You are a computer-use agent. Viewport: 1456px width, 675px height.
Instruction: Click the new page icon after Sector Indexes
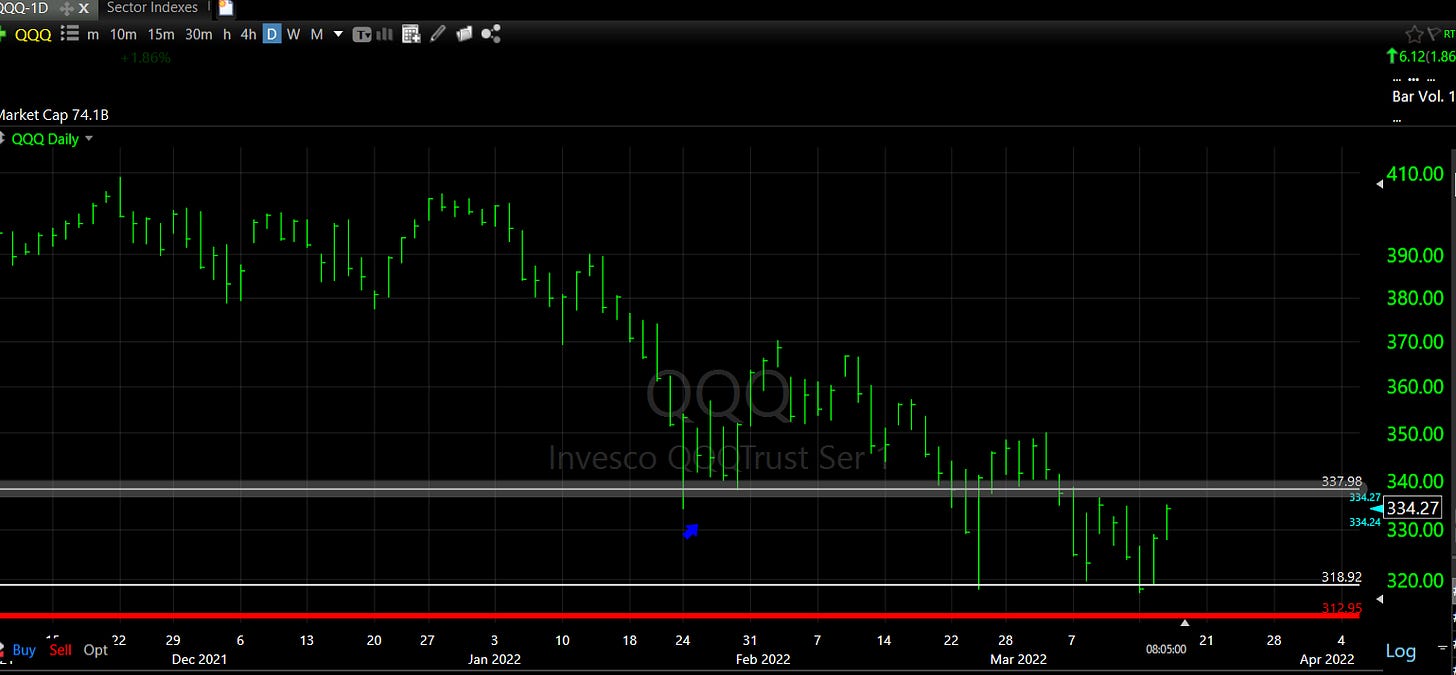(x=226, y=8)
